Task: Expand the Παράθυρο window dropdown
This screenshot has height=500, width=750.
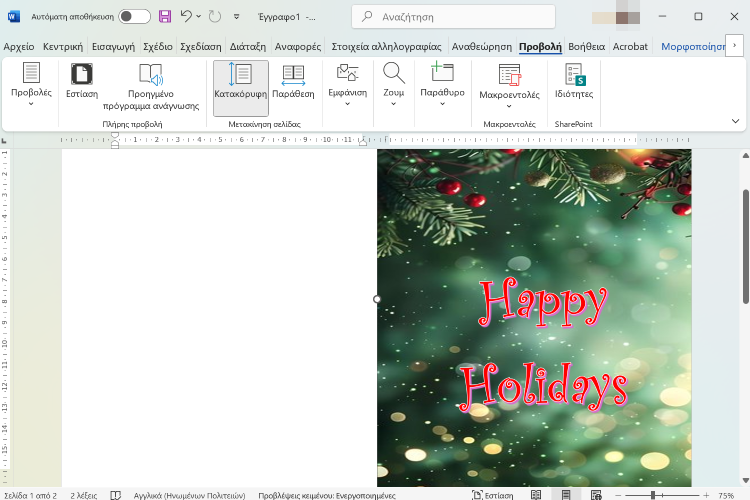Action: pos(442,85)
